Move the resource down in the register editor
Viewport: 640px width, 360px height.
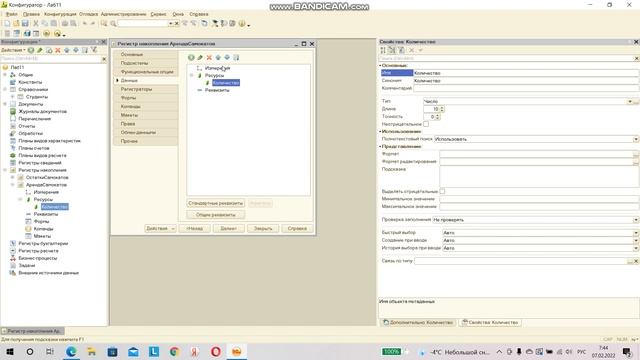coord(227,58)
